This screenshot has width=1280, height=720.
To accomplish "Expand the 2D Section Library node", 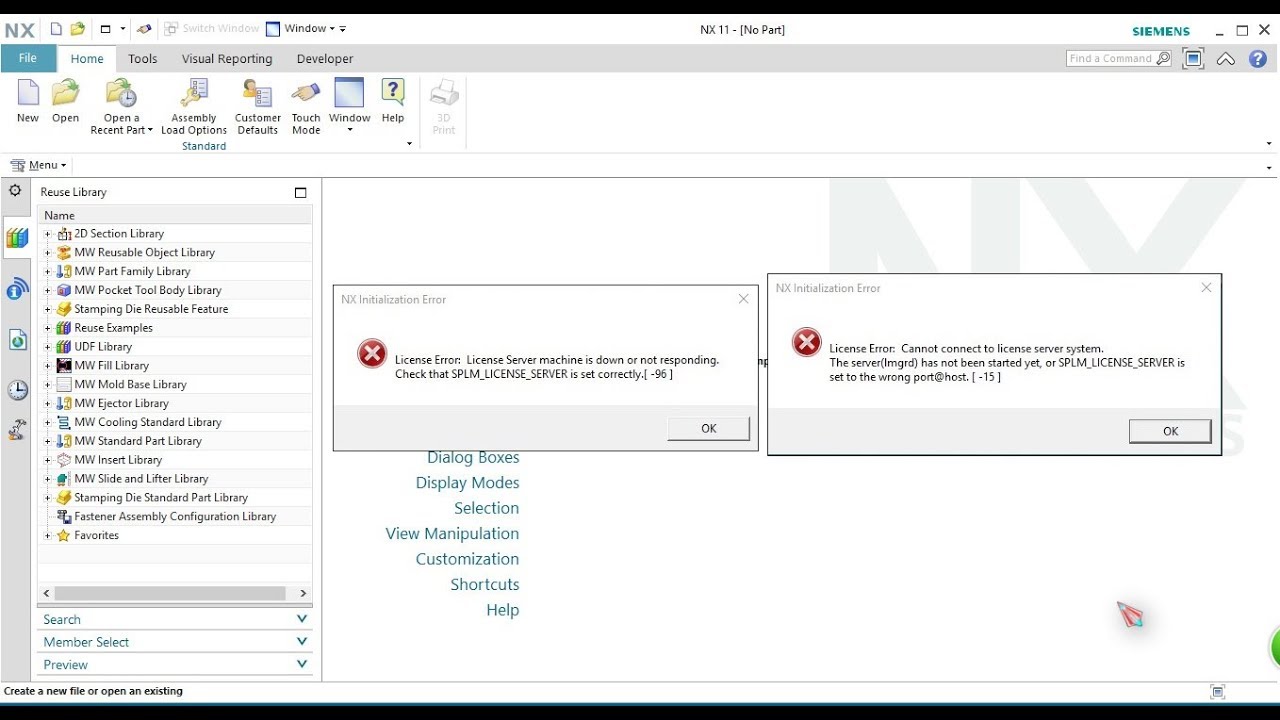I will (48, 234).
